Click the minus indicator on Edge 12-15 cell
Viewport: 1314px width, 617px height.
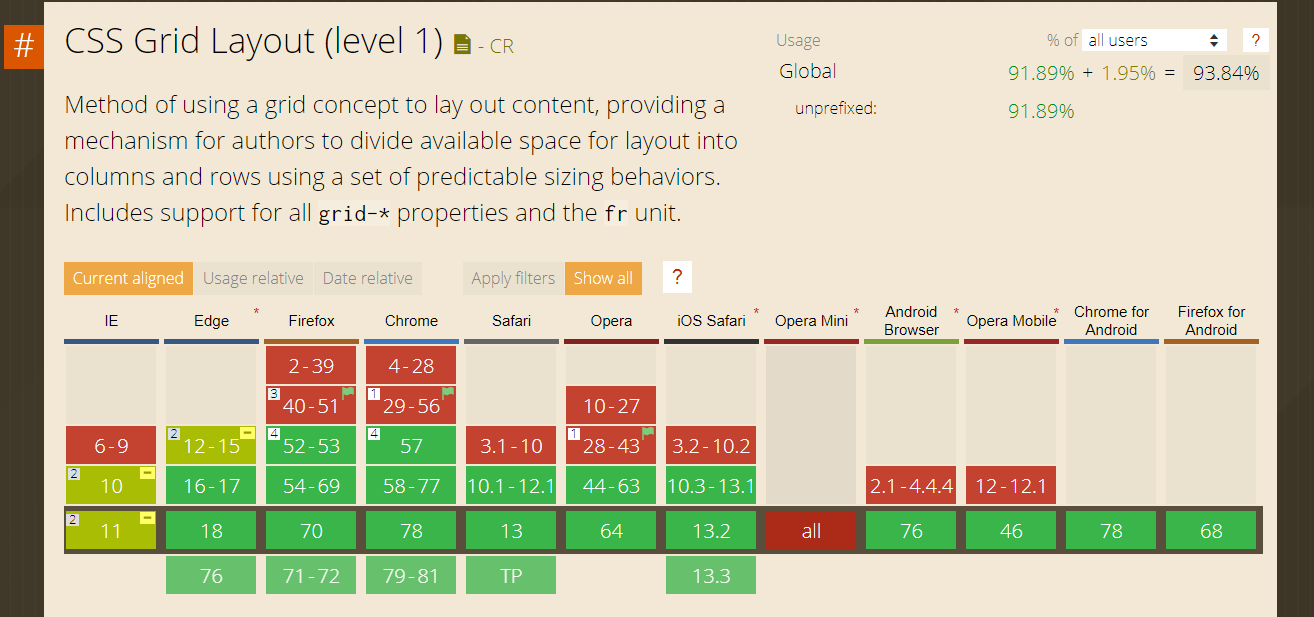tap(245, 432)
